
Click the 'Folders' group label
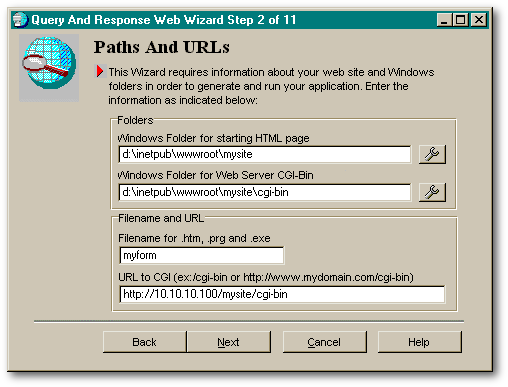(x=135, y=120)
